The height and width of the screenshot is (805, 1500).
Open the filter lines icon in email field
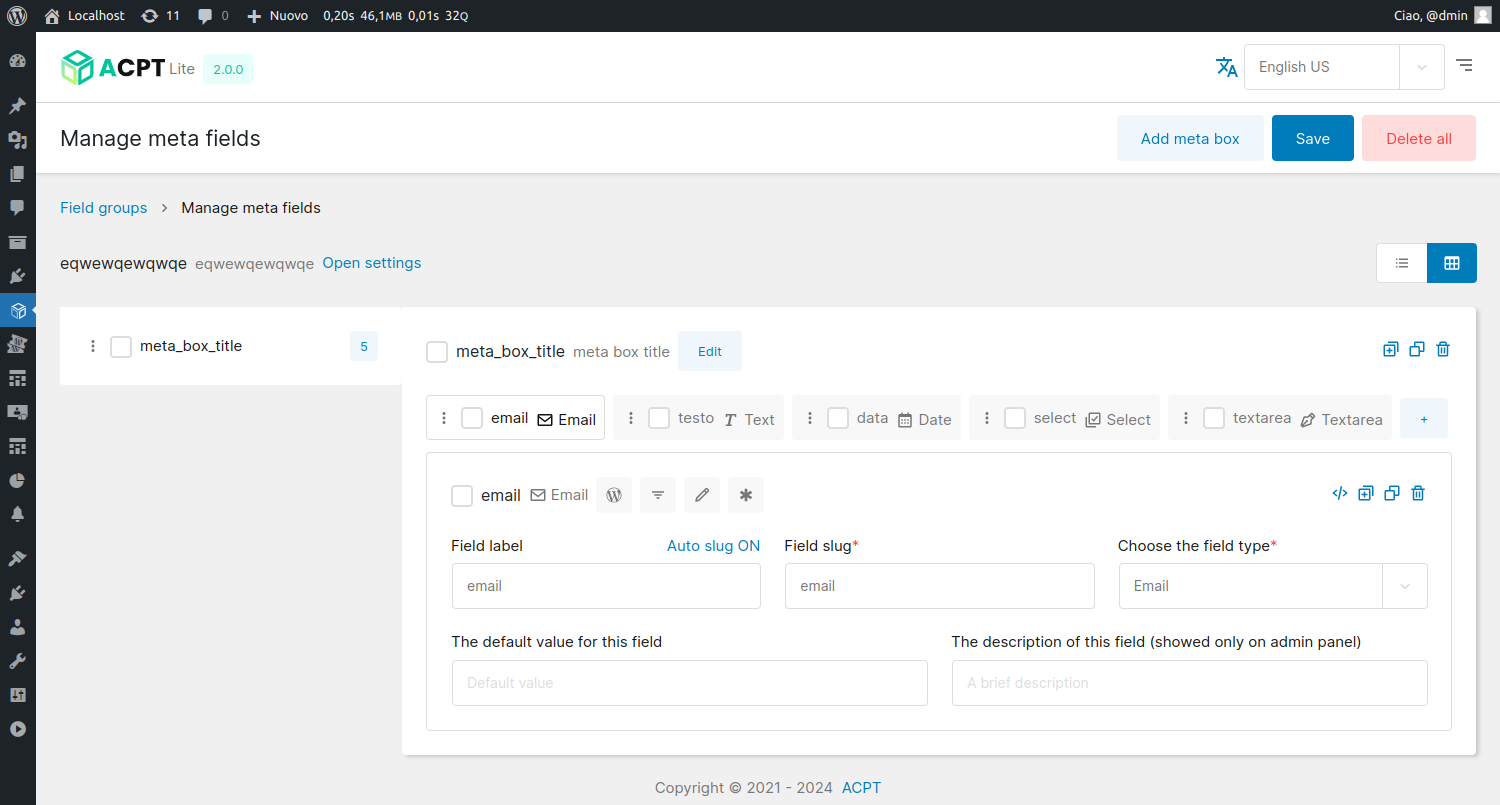pos(658,495)
